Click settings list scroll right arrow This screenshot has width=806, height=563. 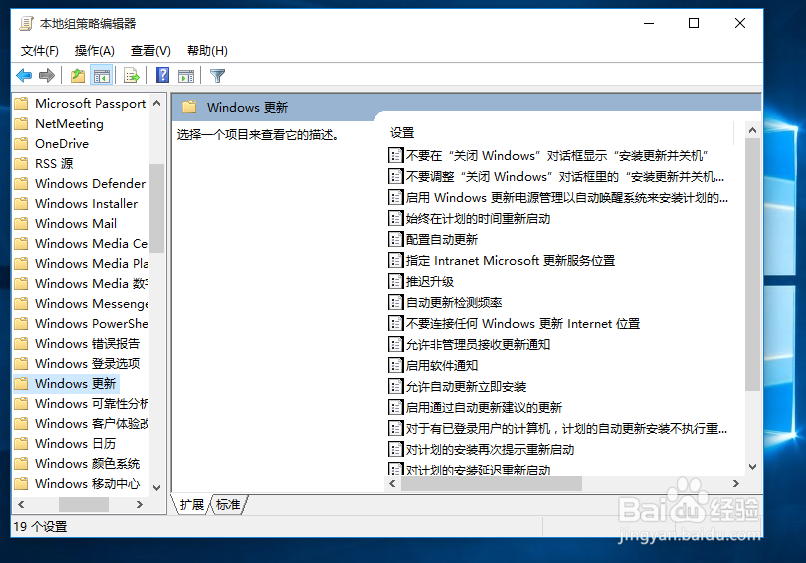(736, 483)
